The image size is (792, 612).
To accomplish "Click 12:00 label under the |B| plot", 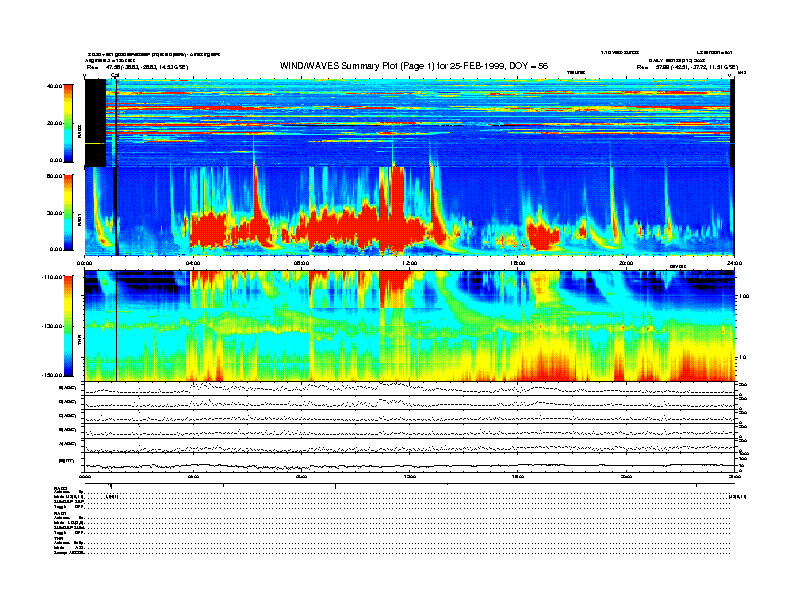I will tap(410, 476).
